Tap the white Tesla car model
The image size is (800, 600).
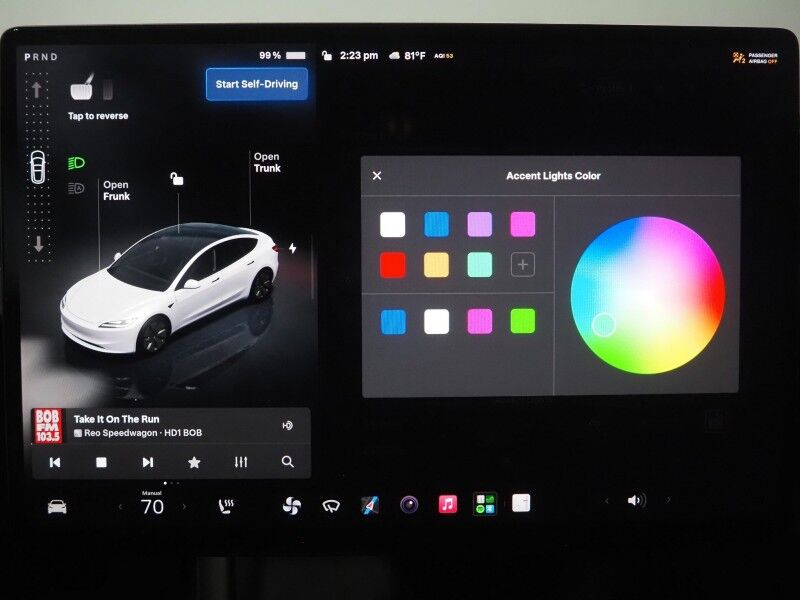[x=169, y=288]
